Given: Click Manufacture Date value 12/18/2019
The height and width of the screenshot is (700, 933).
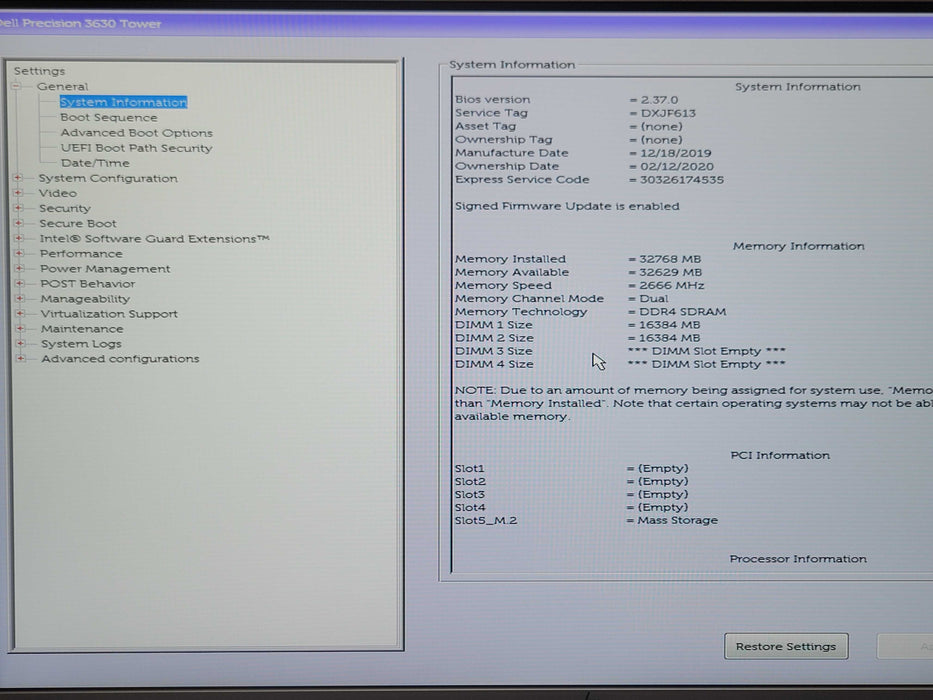Looking at the screenshot, I should 676,153.
